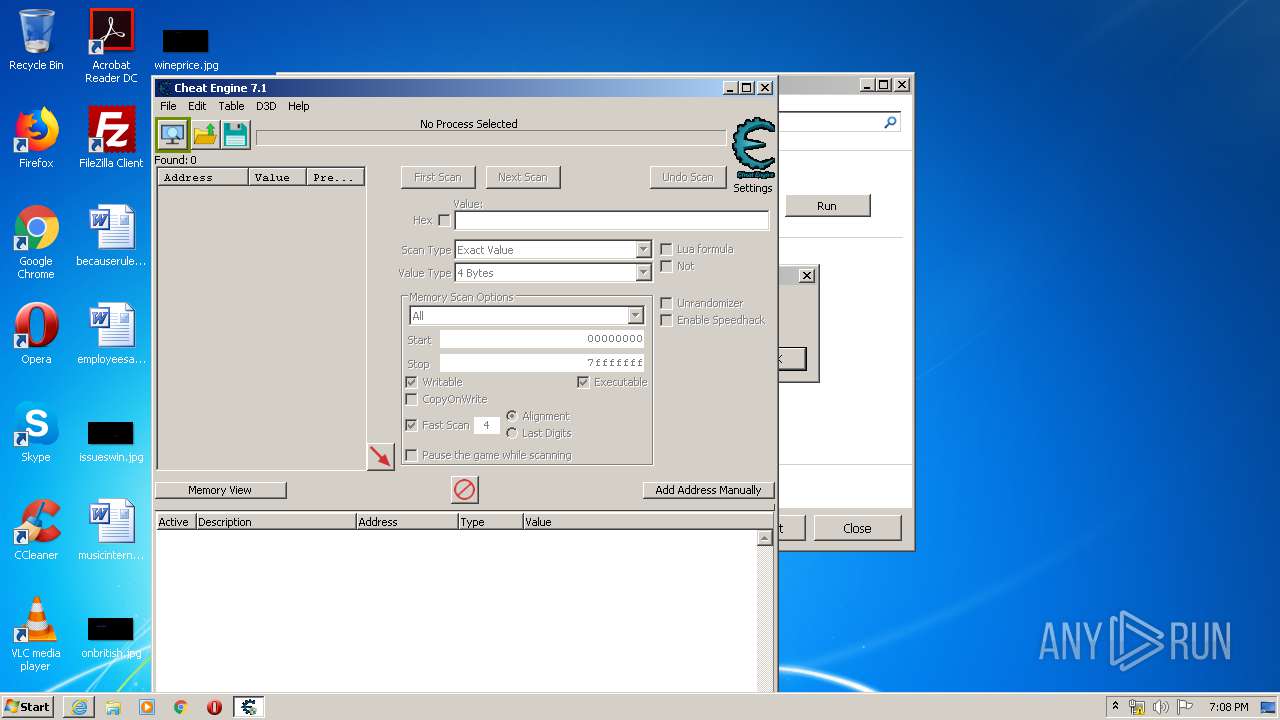Open the Value Type dropdown
The width and height of the screenshot is (1280, 720).
(x=553, y=273)
